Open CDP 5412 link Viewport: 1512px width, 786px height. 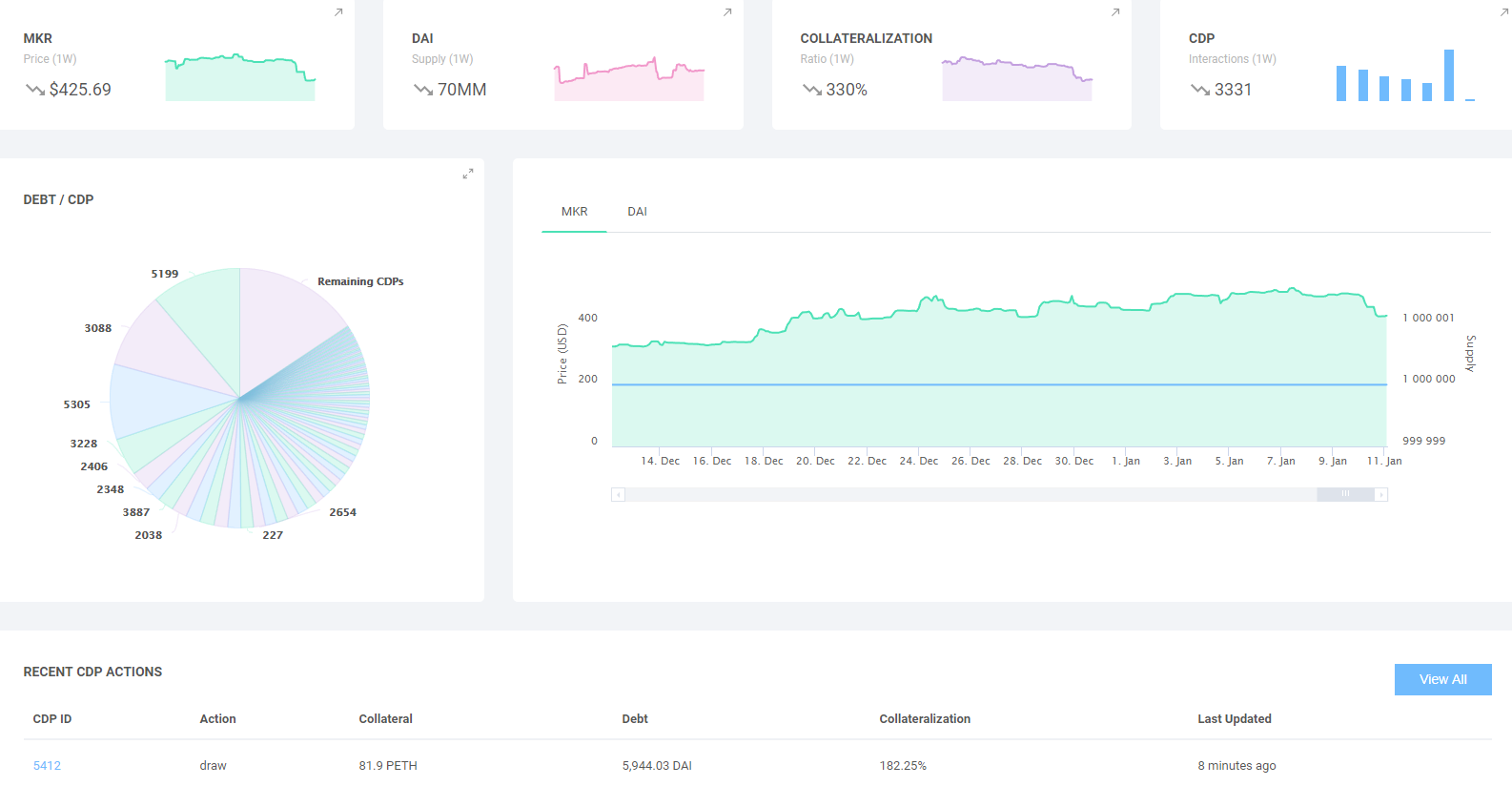click(x=47, y=766)
